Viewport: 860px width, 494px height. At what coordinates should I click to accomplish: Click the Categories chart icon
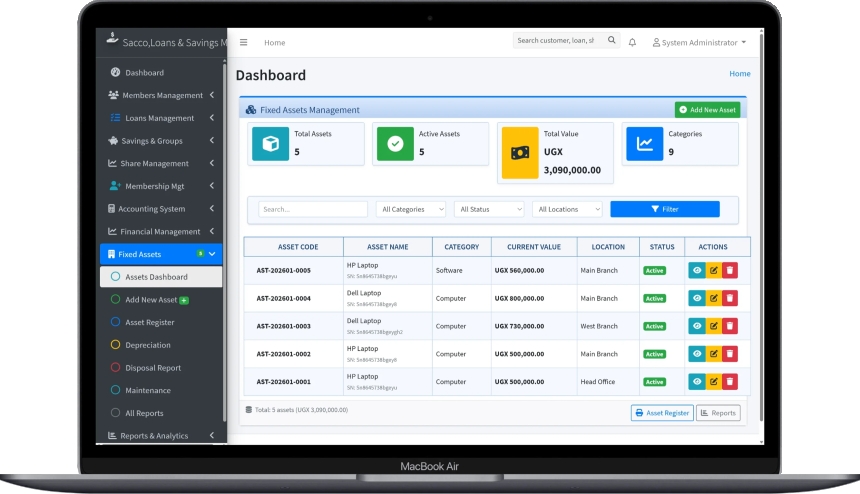[x=645, y=144]
